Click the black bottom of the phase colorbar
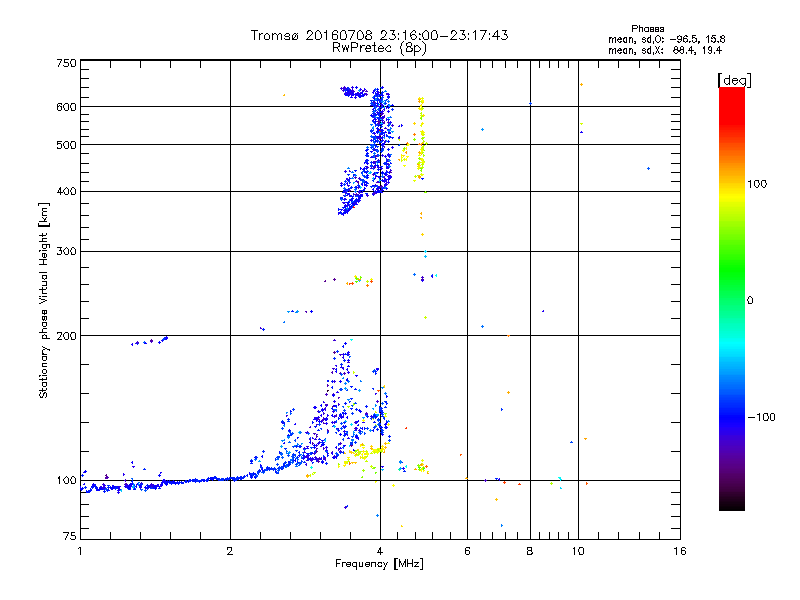This screenshot has width=800, height=600. 732,503
